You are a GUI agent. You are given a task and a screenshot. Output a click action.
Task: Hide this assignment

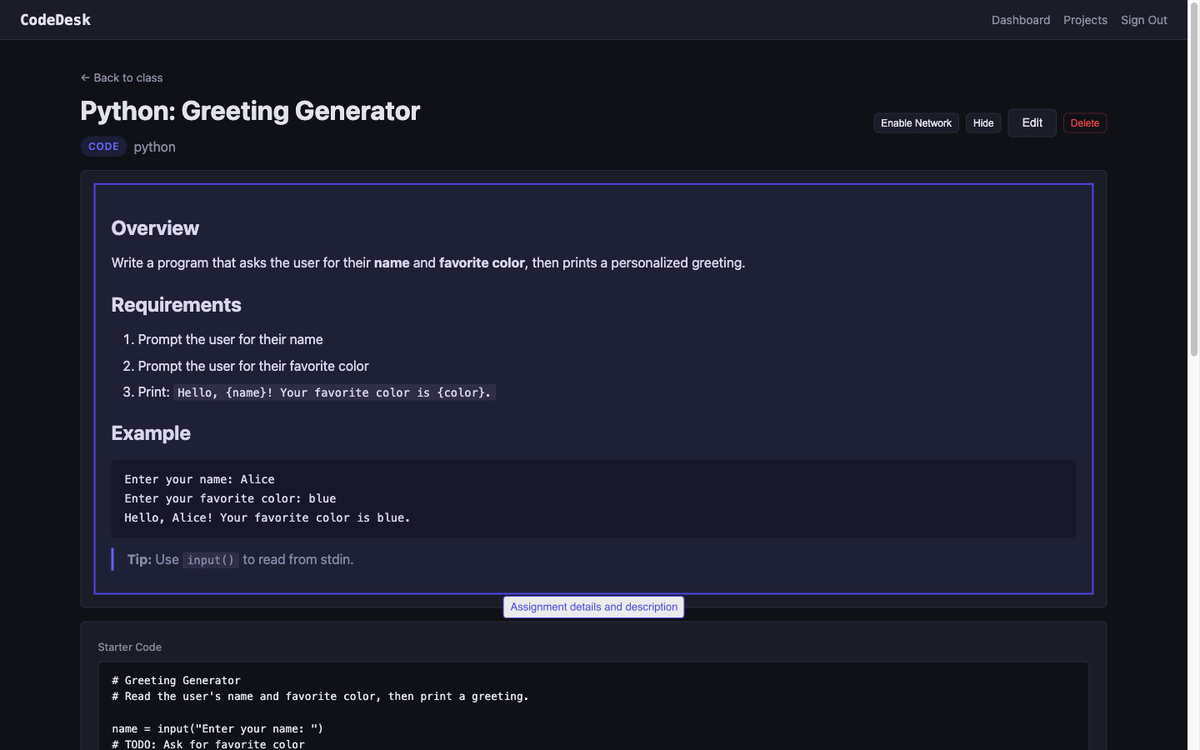pos(983,123)
